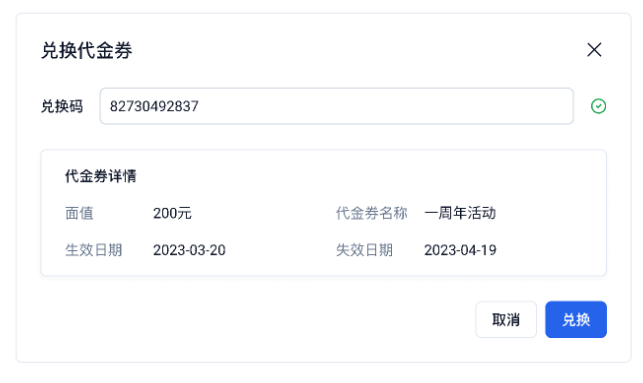Select the 2023-04-19 expiry date
This screenshot has height=383, width=643.
point(460,250)
